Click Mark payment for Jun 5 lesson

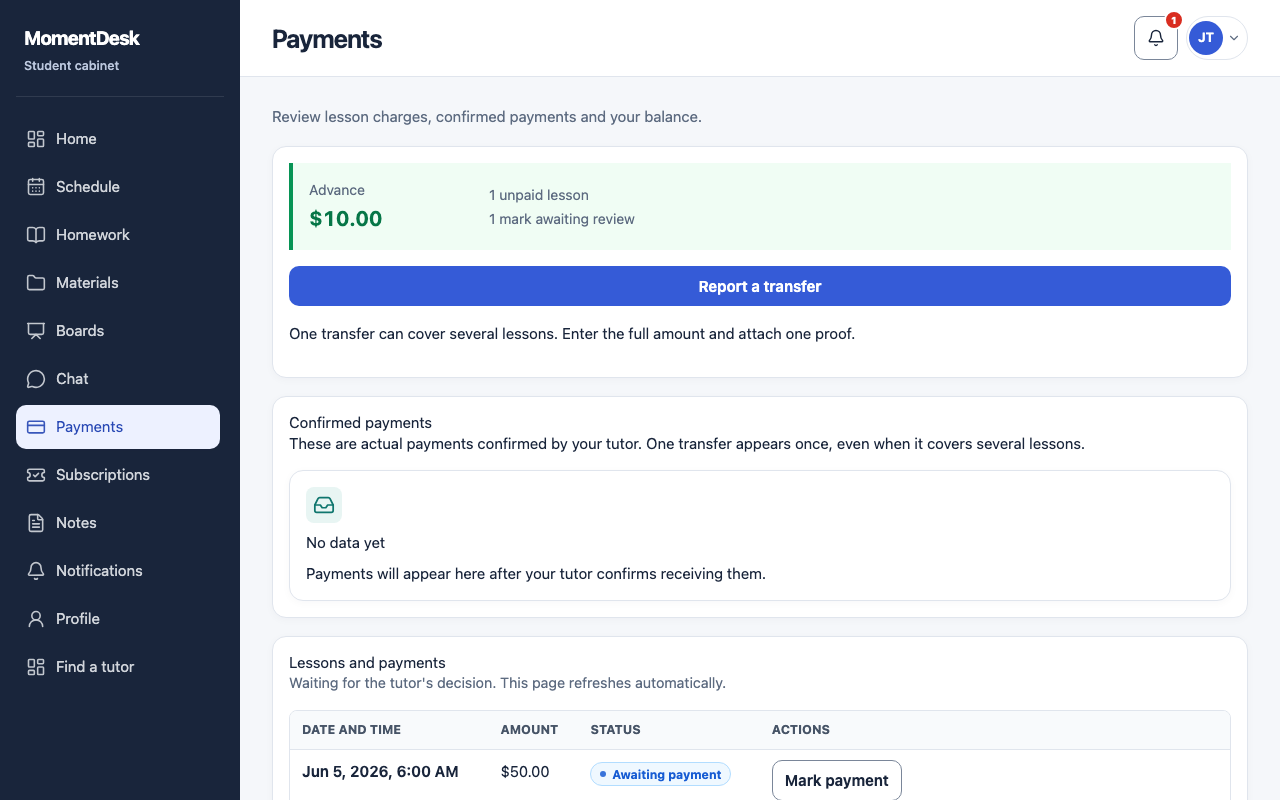(x=837, y=780)
